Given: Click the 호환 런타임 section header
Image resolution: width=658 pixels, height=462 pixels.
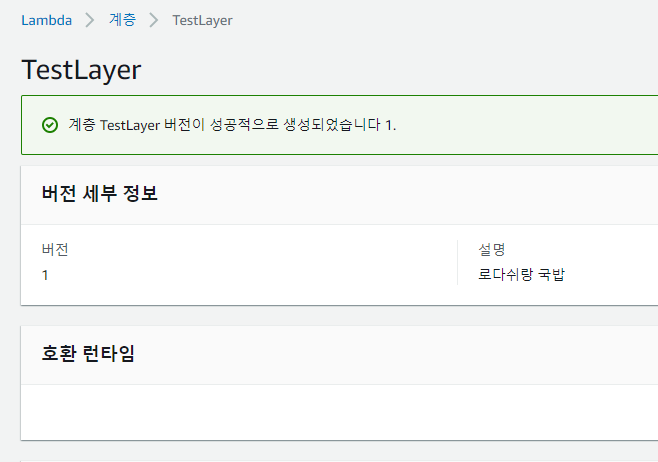Looking at the screenshot, I should (x=88, y=353).
